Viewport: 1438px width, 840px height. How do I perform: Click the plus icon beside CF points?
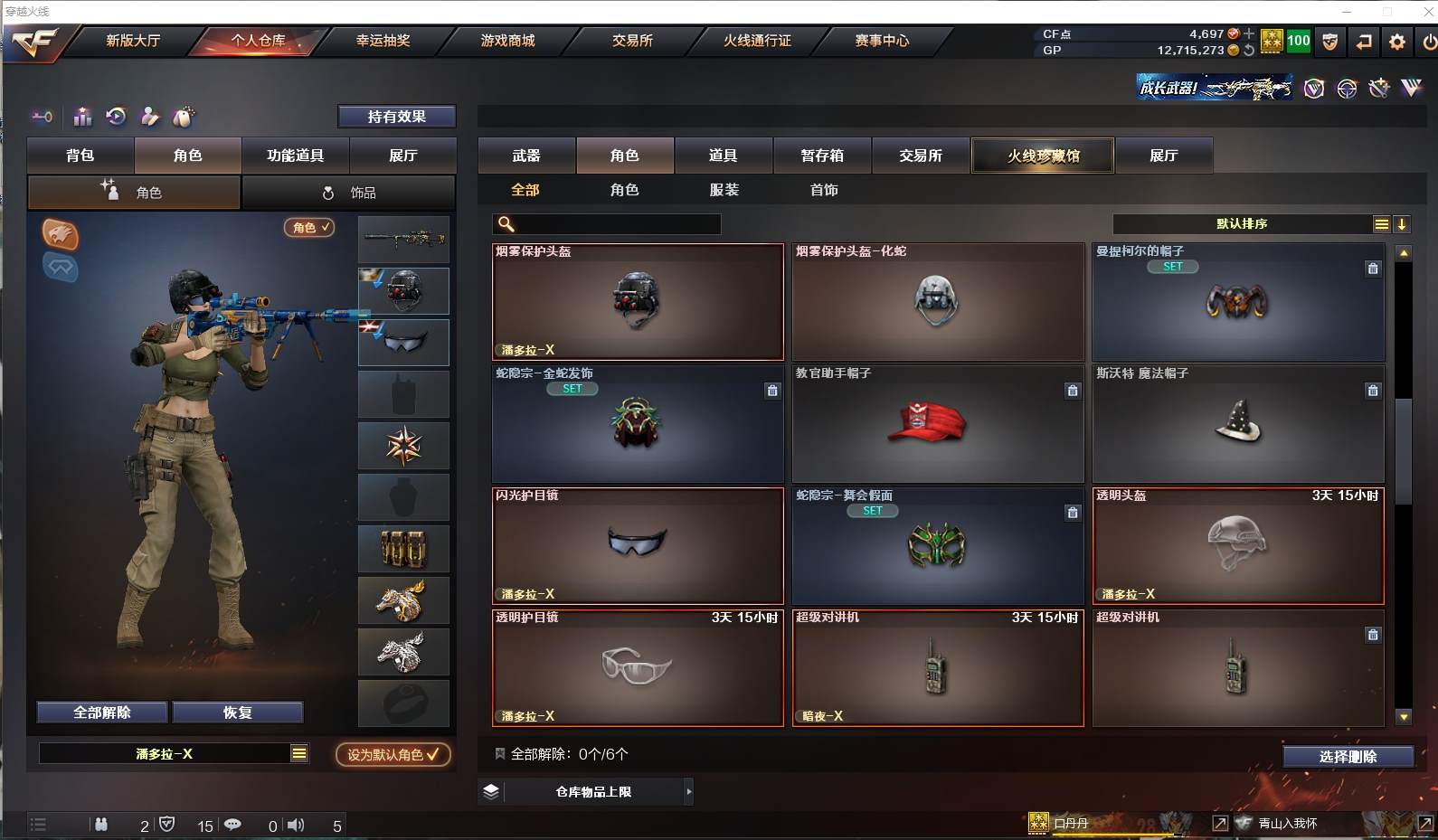click(1249, 33)
